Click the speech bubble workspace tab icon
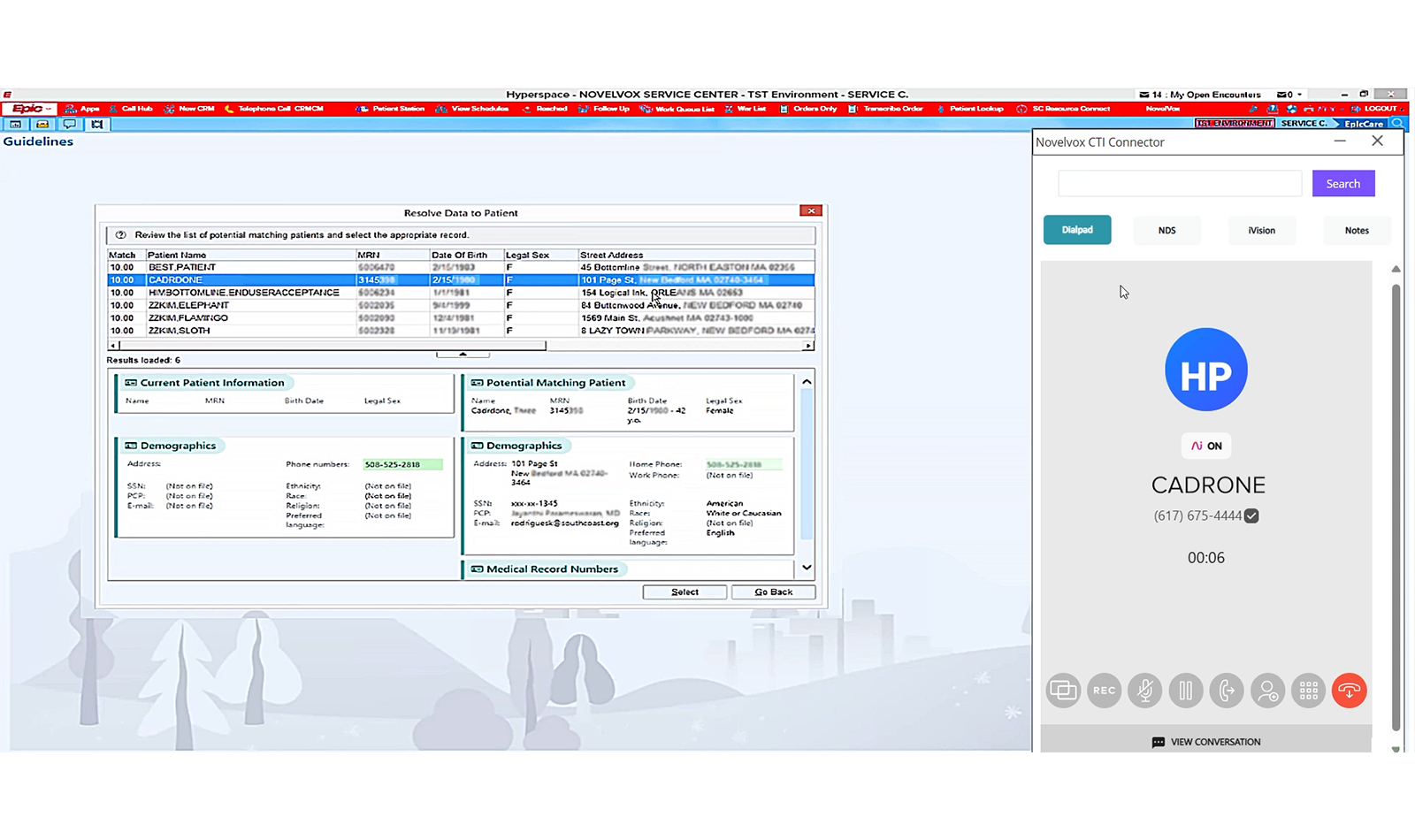 69,125
